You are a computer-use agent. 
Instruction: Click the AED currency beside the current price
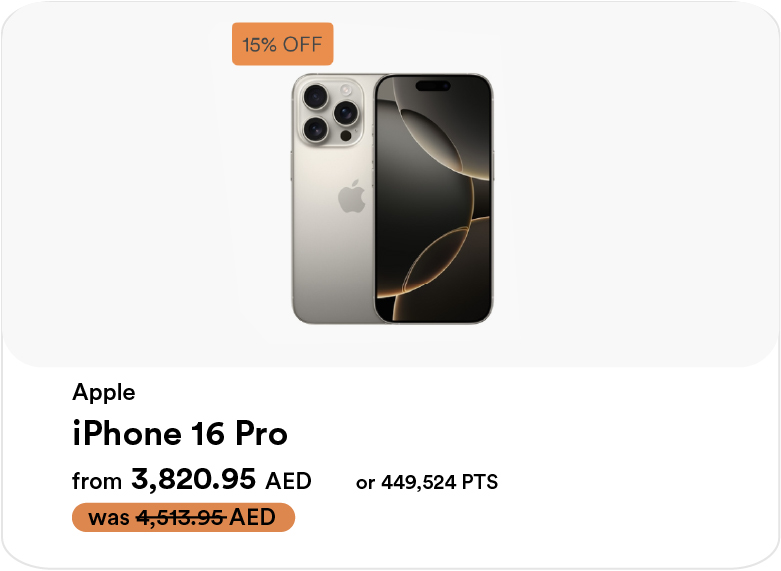pyautogui.click(x=288, y=482)
